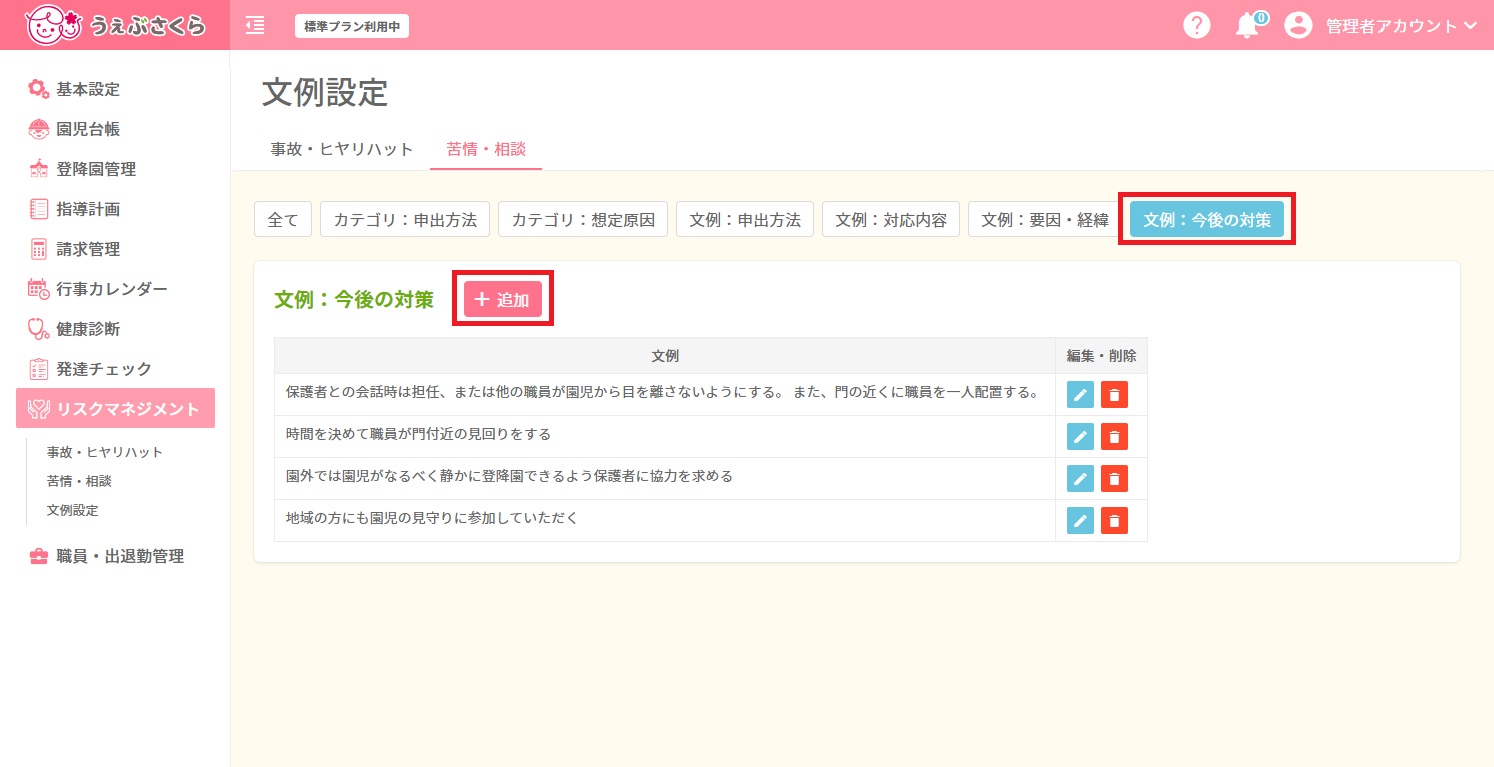The width and height of the screenshot is (1494, 767).
Task: Click the 基本設定 gear icon
Action: [39, 89]
